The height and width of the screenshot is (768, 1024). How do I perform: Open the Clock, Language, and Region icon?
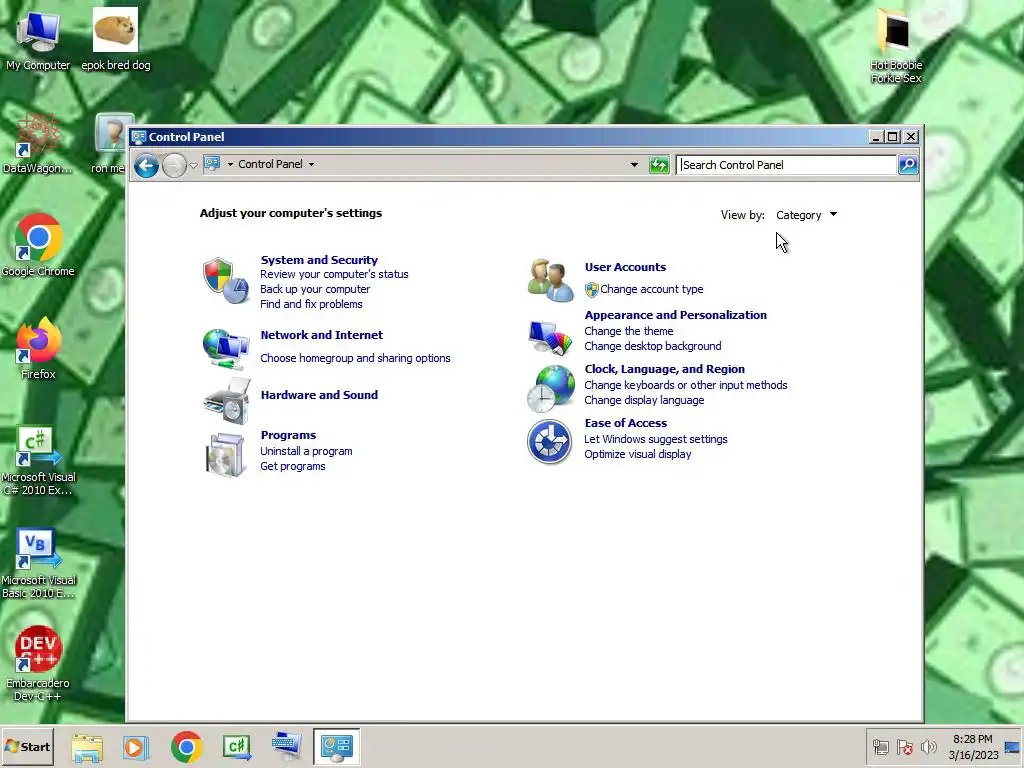[550, 388]
